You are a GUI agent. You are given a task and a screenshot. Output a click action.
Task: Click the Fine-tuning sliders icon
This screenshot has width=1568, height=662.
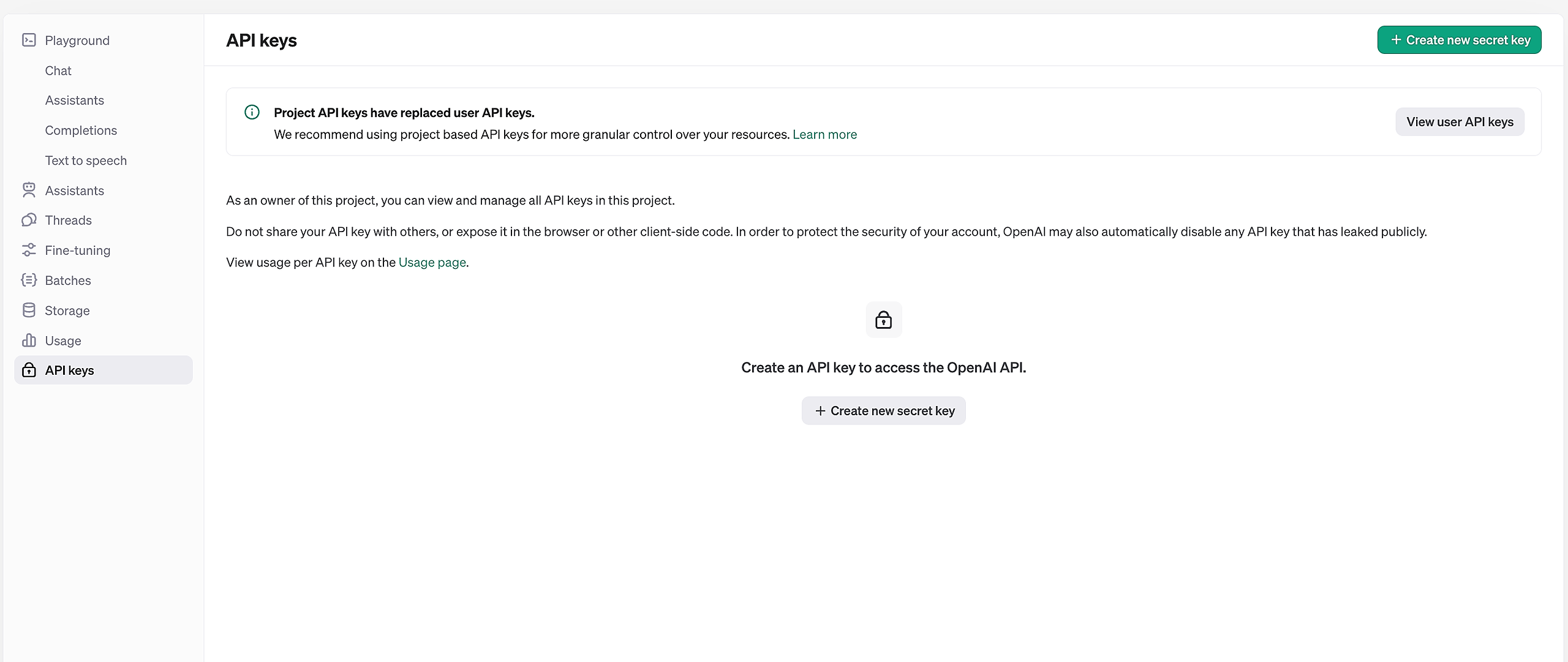pyautogui.click(x=29, y=250)
